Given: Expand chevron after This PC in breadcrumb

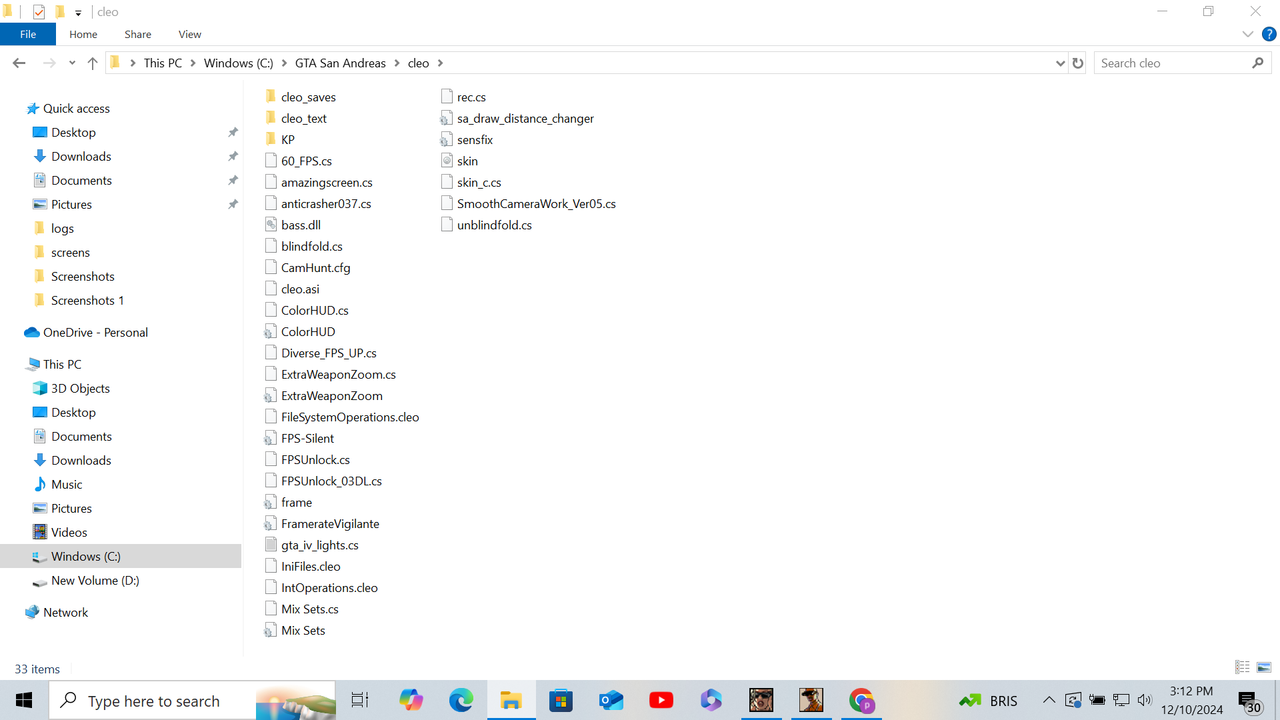Looking at the screenshot, I should click(x=193, y=63).
